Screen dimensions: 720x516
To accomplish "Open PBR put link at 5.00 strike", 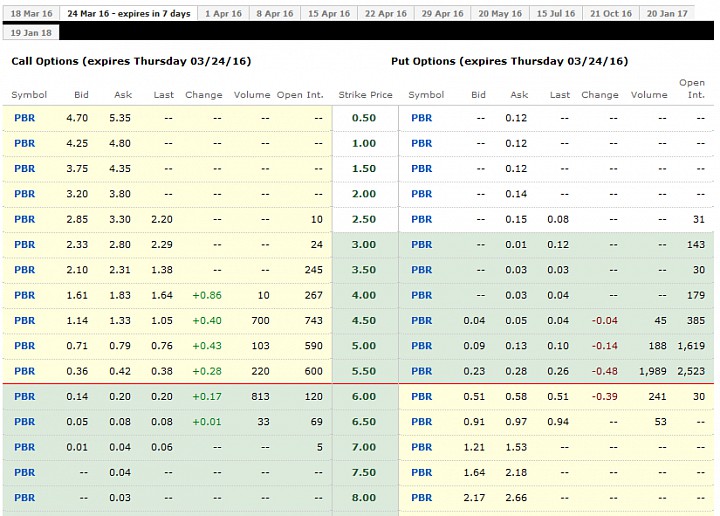I will pos(422,346).
